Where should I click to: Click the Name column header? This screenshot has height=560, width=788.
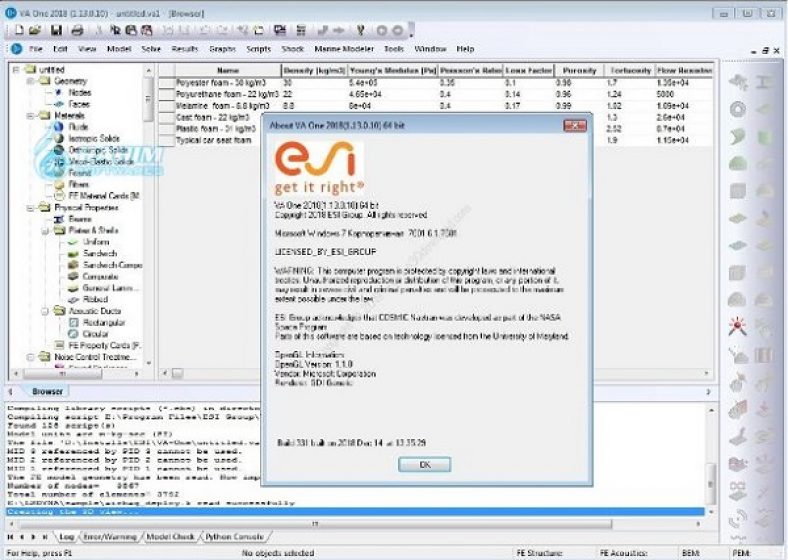coord(228,70)
